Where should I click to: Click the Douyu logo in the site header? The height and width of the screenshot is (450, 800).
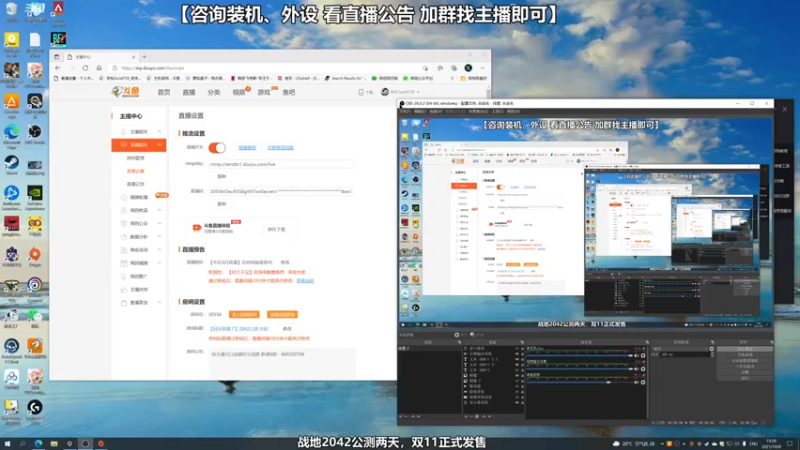(126, 92)
